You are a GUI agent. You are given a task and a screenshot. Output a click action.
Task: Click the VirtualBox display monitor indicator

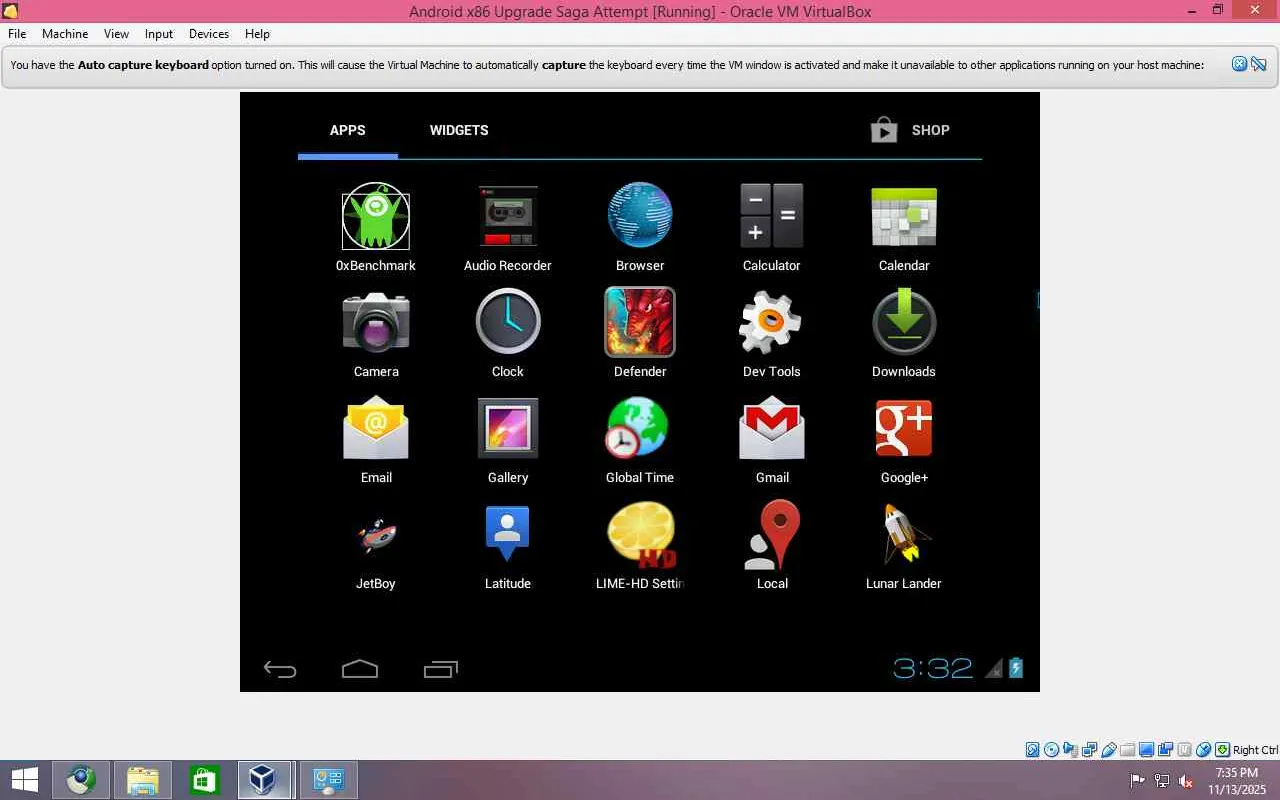tap(1147, 750)
